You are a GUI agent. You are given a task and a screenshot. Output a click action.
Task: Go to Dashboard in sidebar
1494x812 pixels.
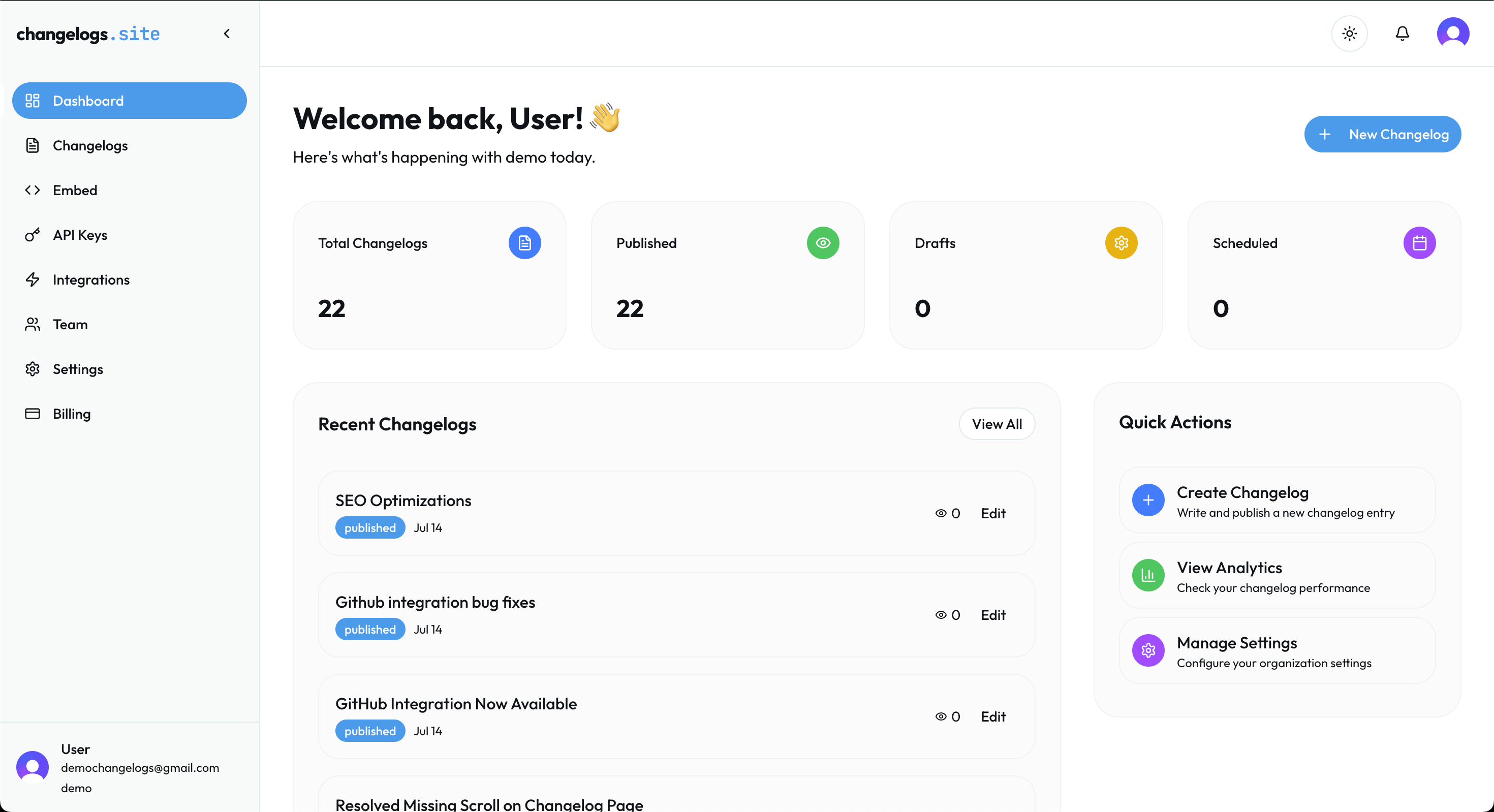tap(130, 100)
